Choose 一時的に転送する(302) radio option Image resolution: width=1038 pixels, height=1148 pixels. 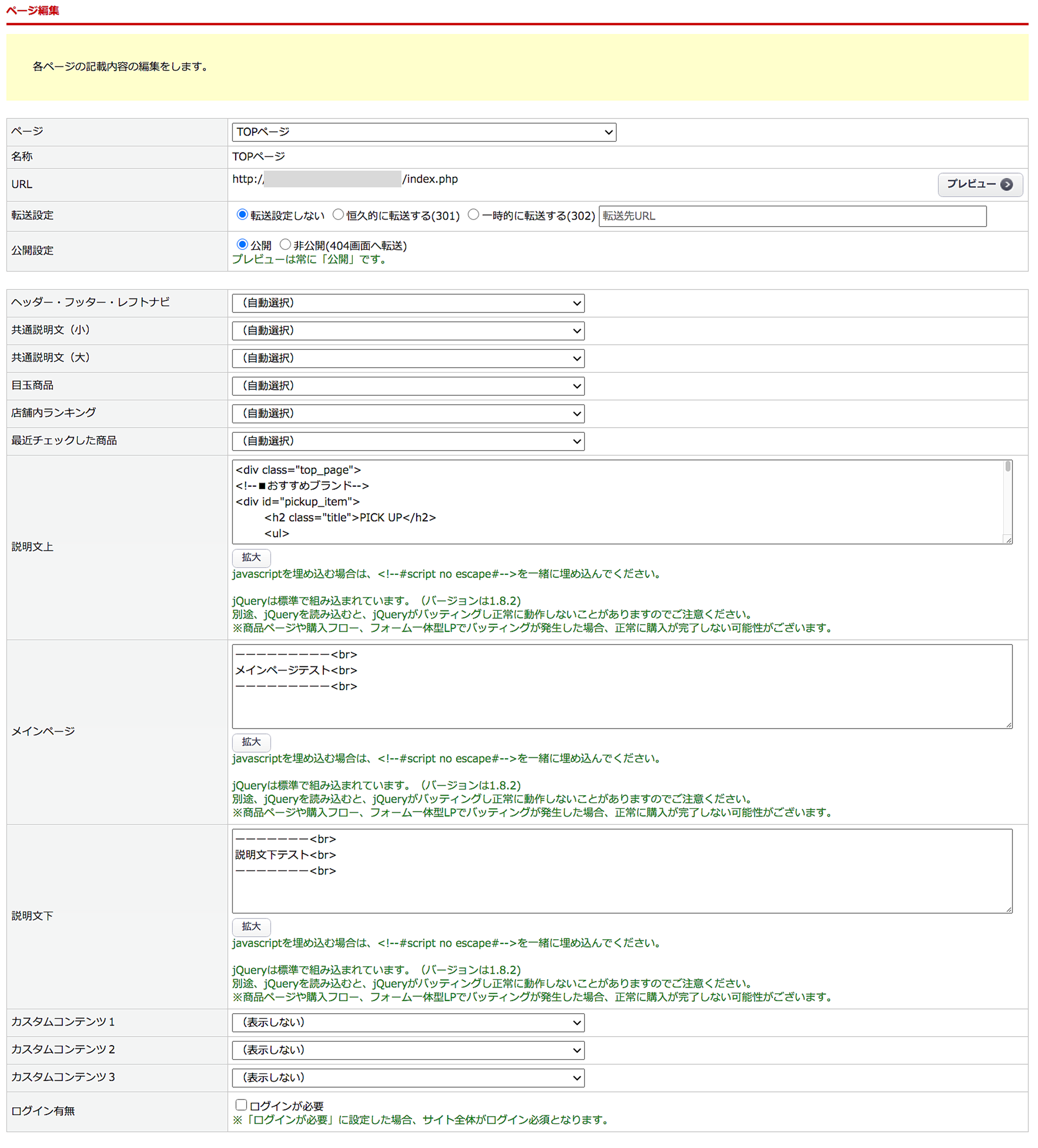473,215
